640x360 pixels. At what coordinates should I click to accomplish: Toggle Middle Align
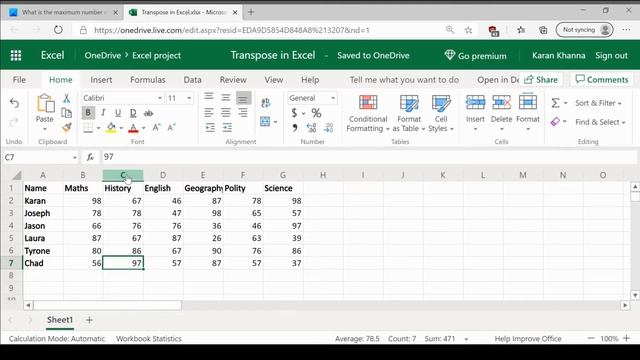226,97
